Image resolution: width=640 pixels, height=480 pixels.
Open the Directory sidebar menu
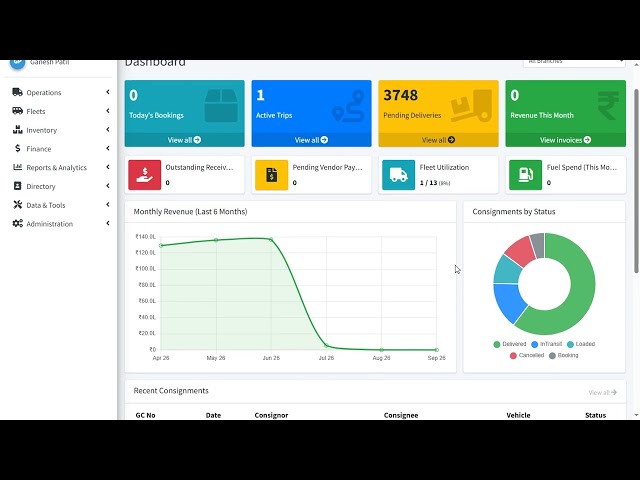pyautogui.click(x=61, y=186)
